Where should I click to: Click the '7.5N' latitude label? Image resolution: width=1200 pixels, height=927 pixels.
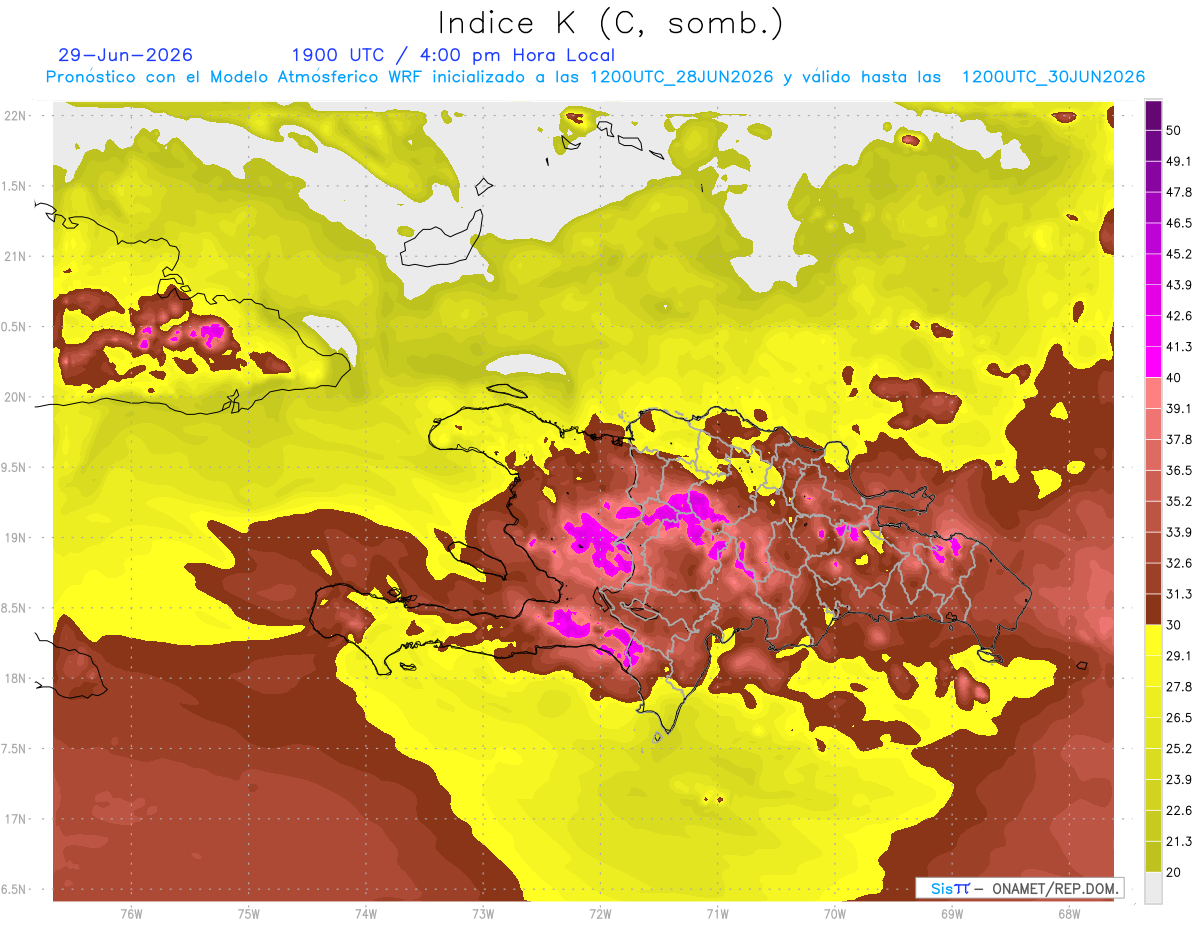[x=14, y=749]
